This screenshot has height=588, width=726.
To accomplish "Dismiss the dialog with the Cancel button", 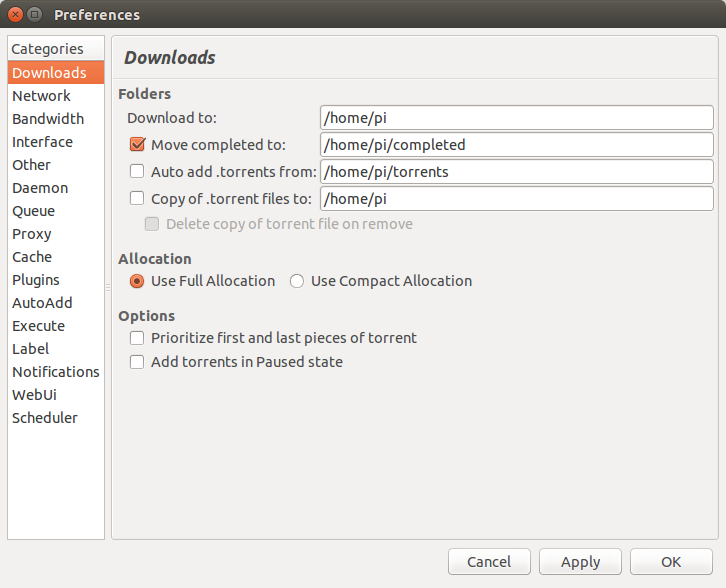I will tap(489, 562).
